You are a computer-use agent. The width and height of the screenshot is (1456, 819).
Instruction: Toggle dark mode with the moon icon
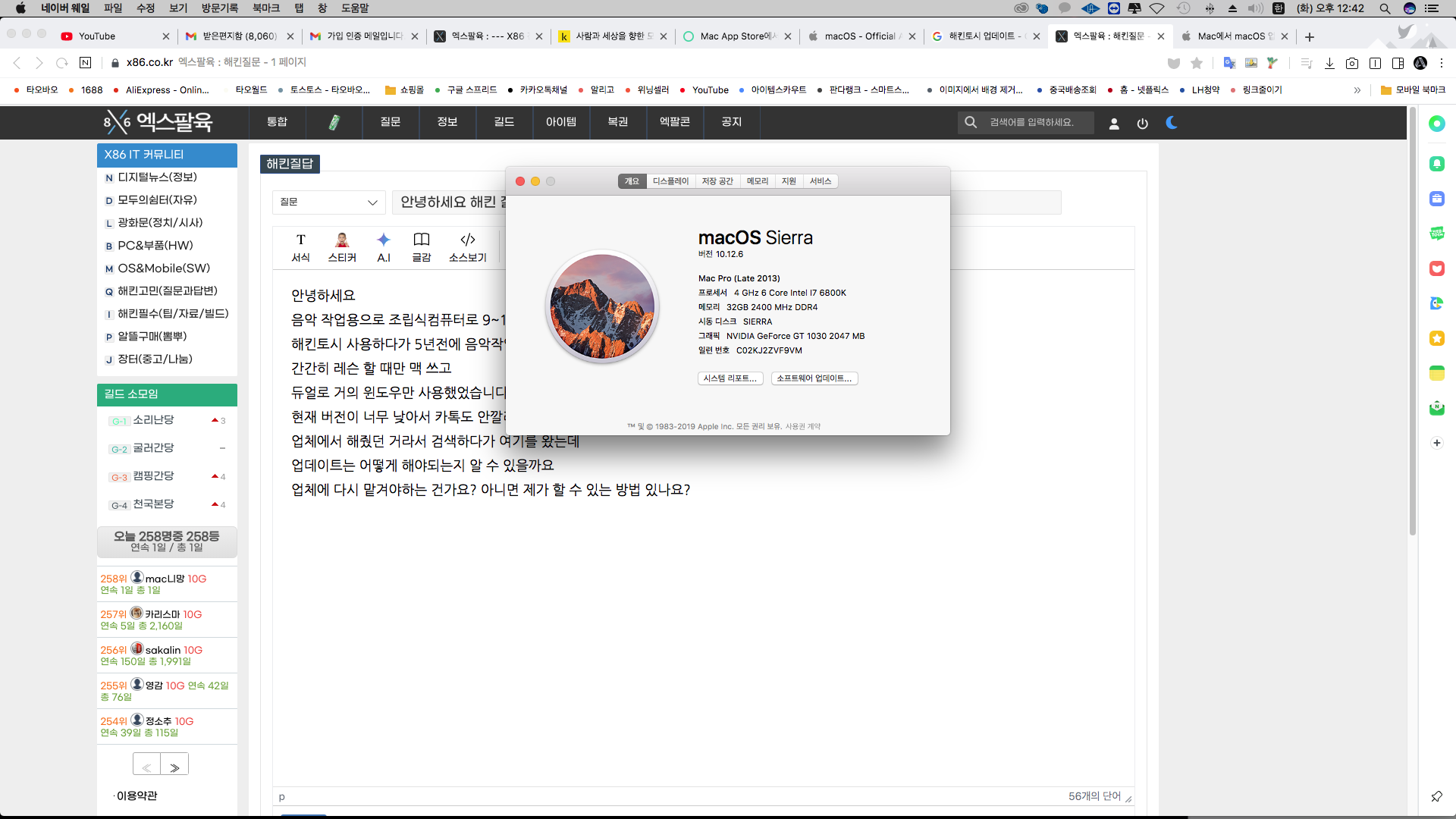pyautogui.click(x=1172, y=122)
